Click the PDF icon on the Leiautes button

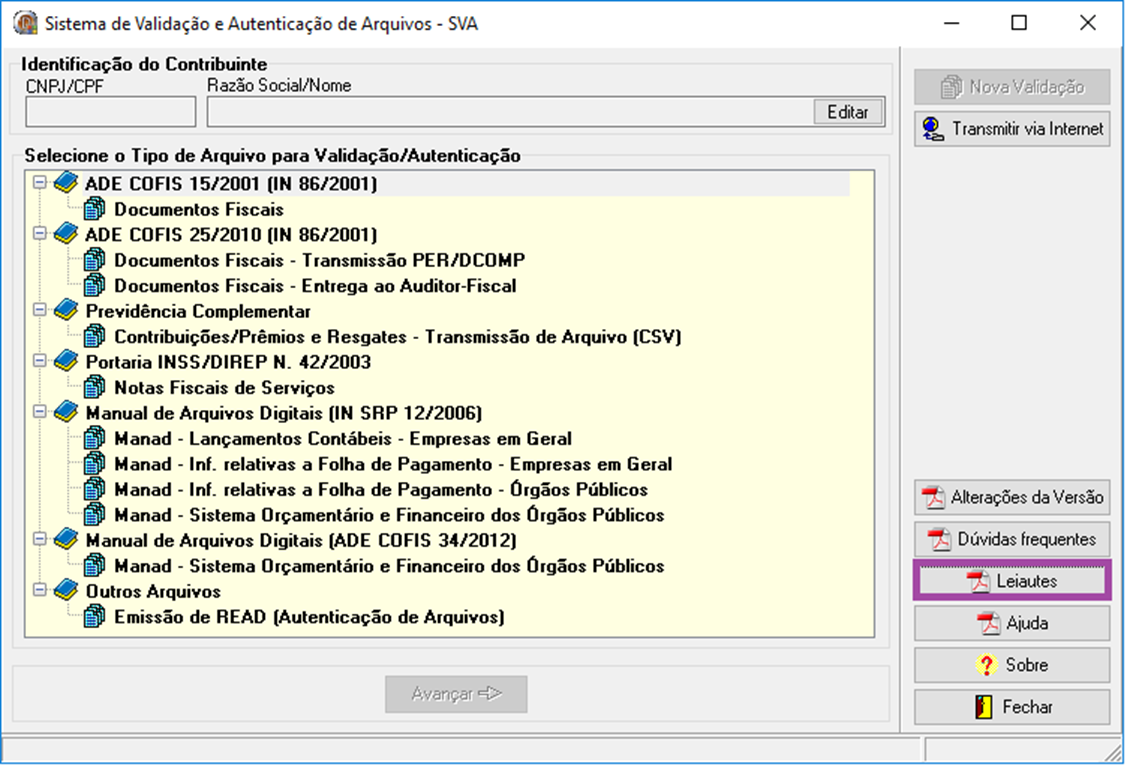coord(978,580)
